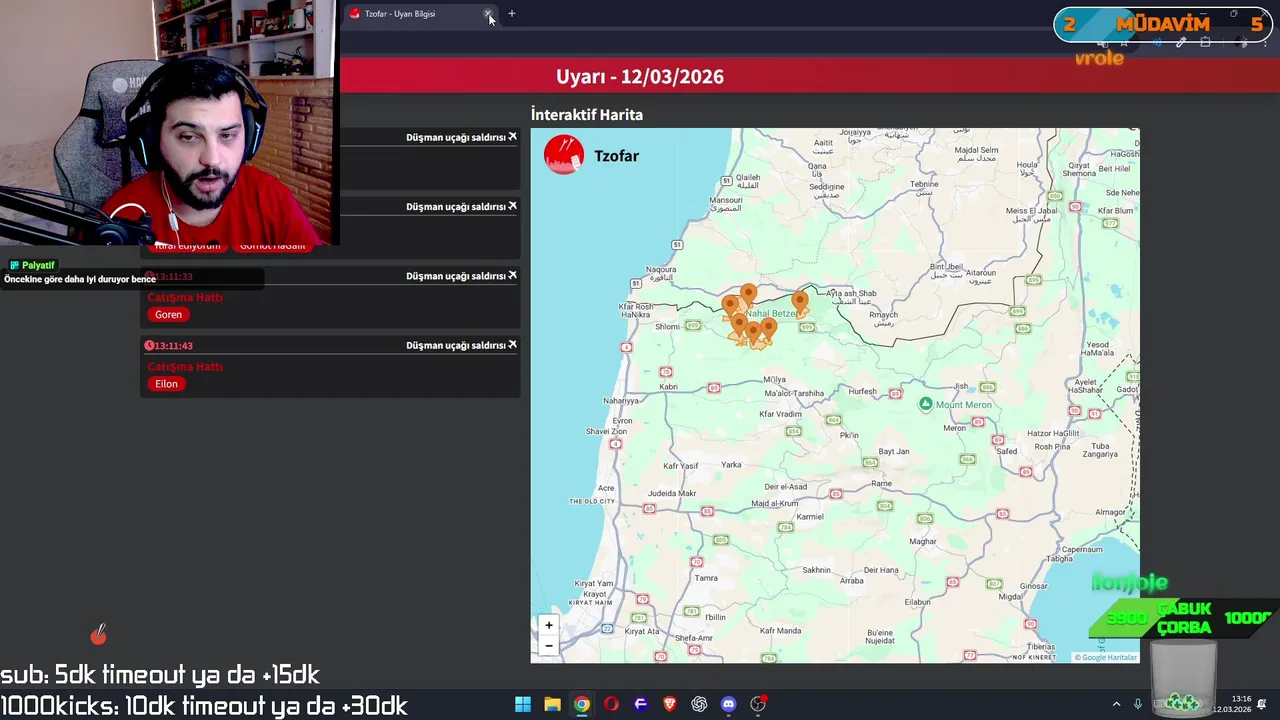Click the green Mount Meron marker
1280x720 pixels.
click(x=926, y=404)
